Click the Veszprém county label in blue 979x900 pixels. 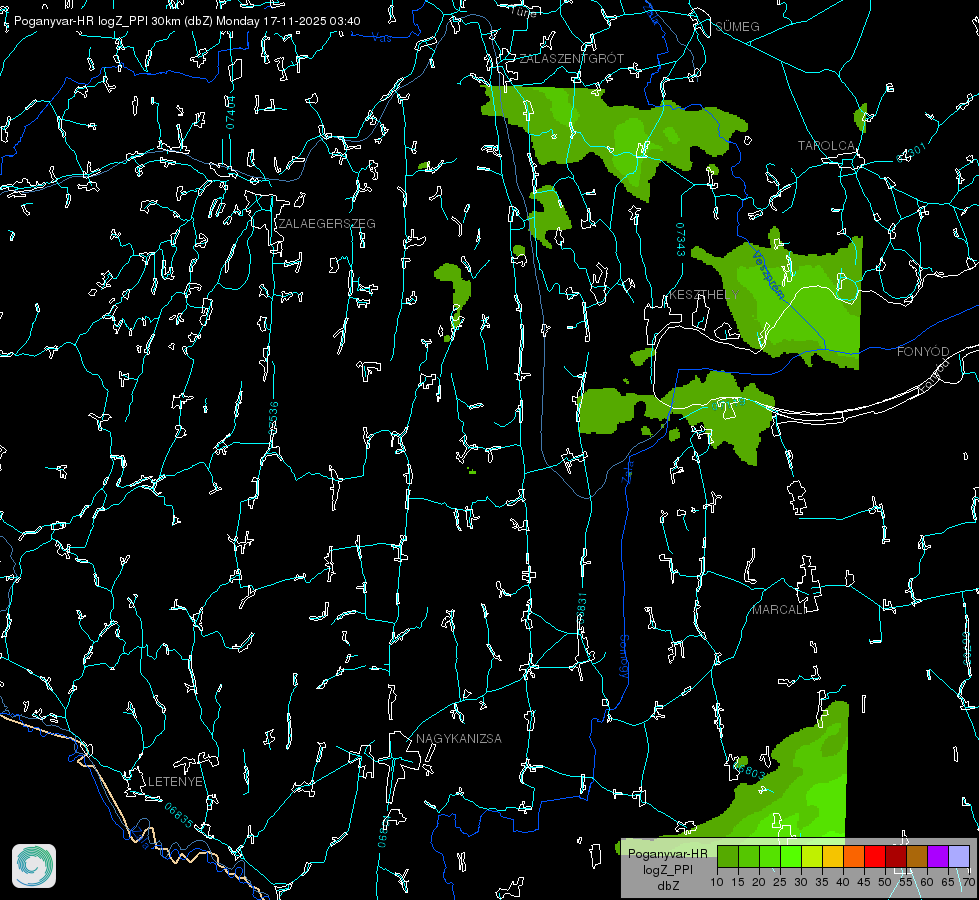click(768, 275)
